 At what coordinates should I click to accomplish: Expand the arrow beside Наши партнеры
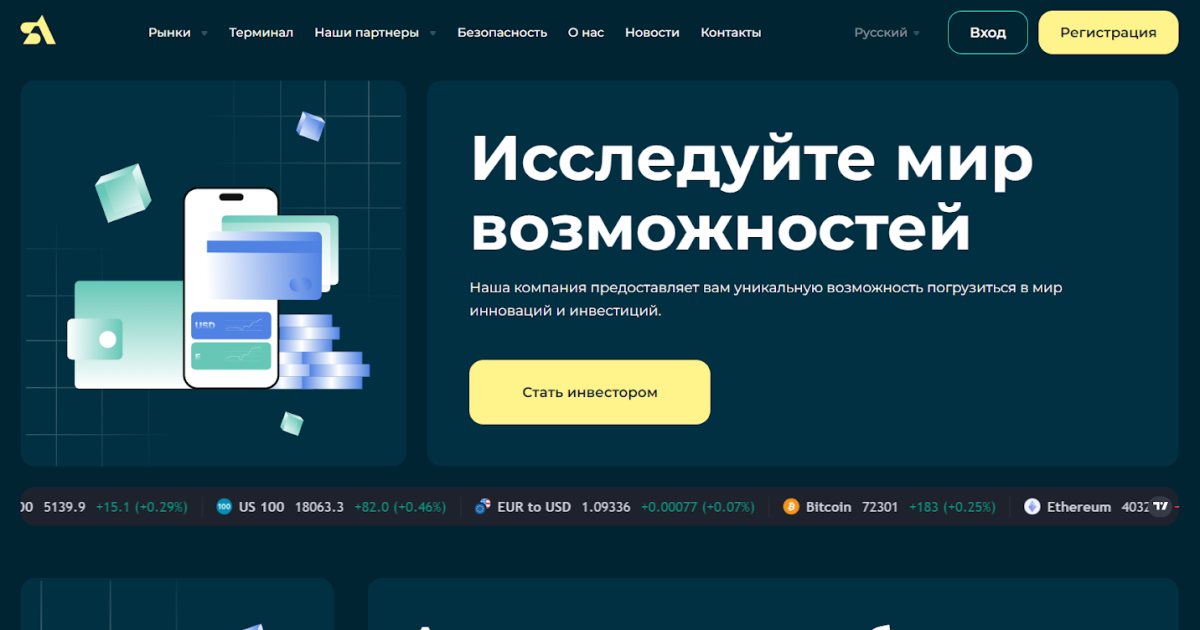click(433, 33)
